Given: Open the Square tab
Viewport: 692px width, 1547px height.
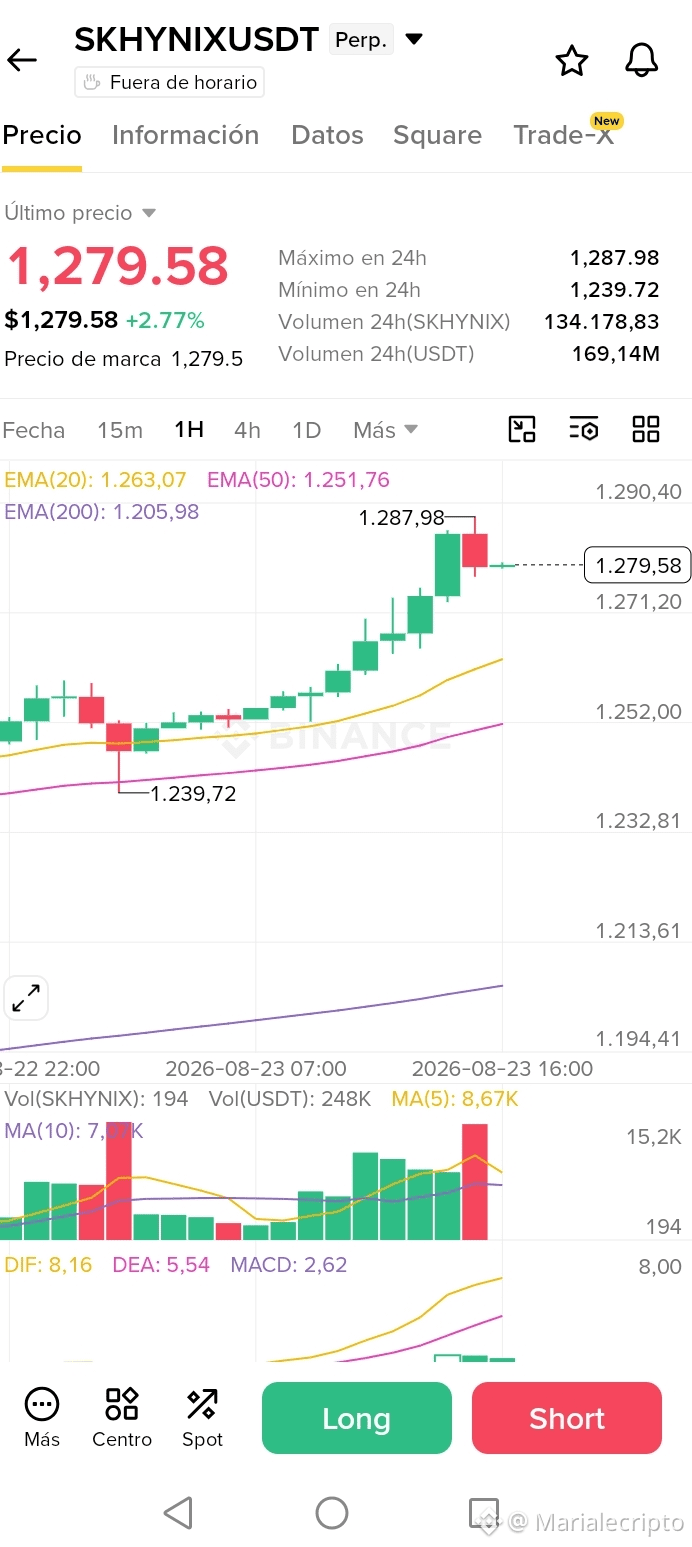Looking at the screenshot, I should pyautogui.click(x=437, y=135).
